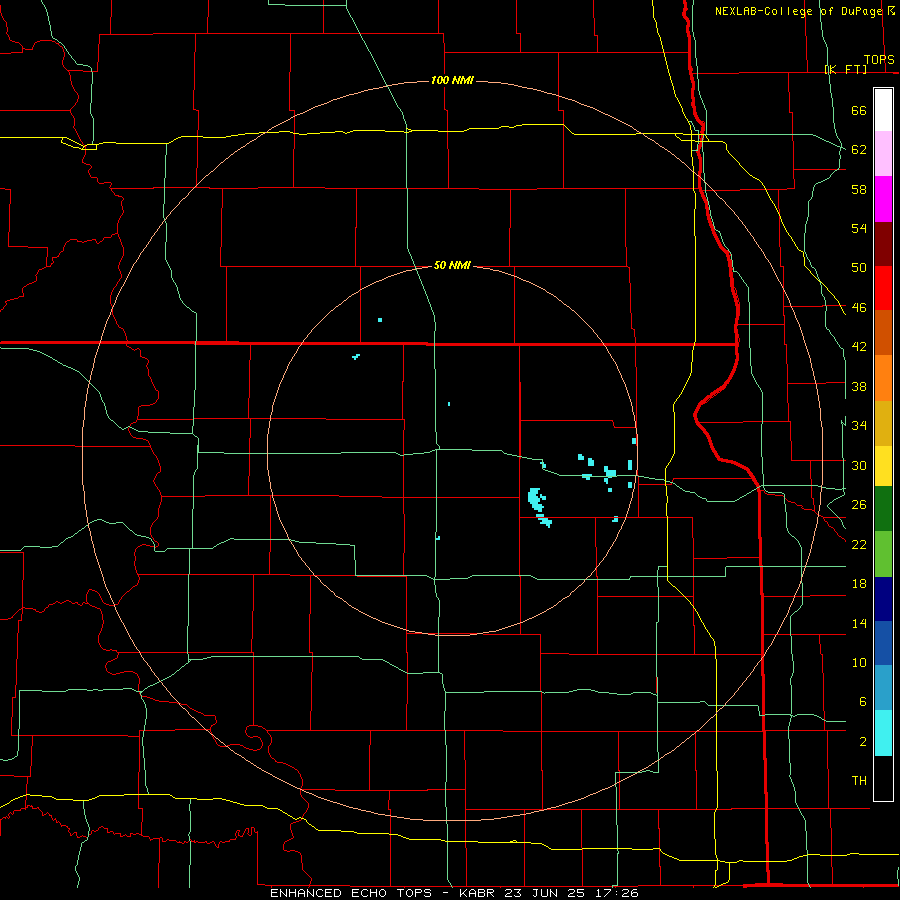Click the light pink legend swatch

pos(883,154)
